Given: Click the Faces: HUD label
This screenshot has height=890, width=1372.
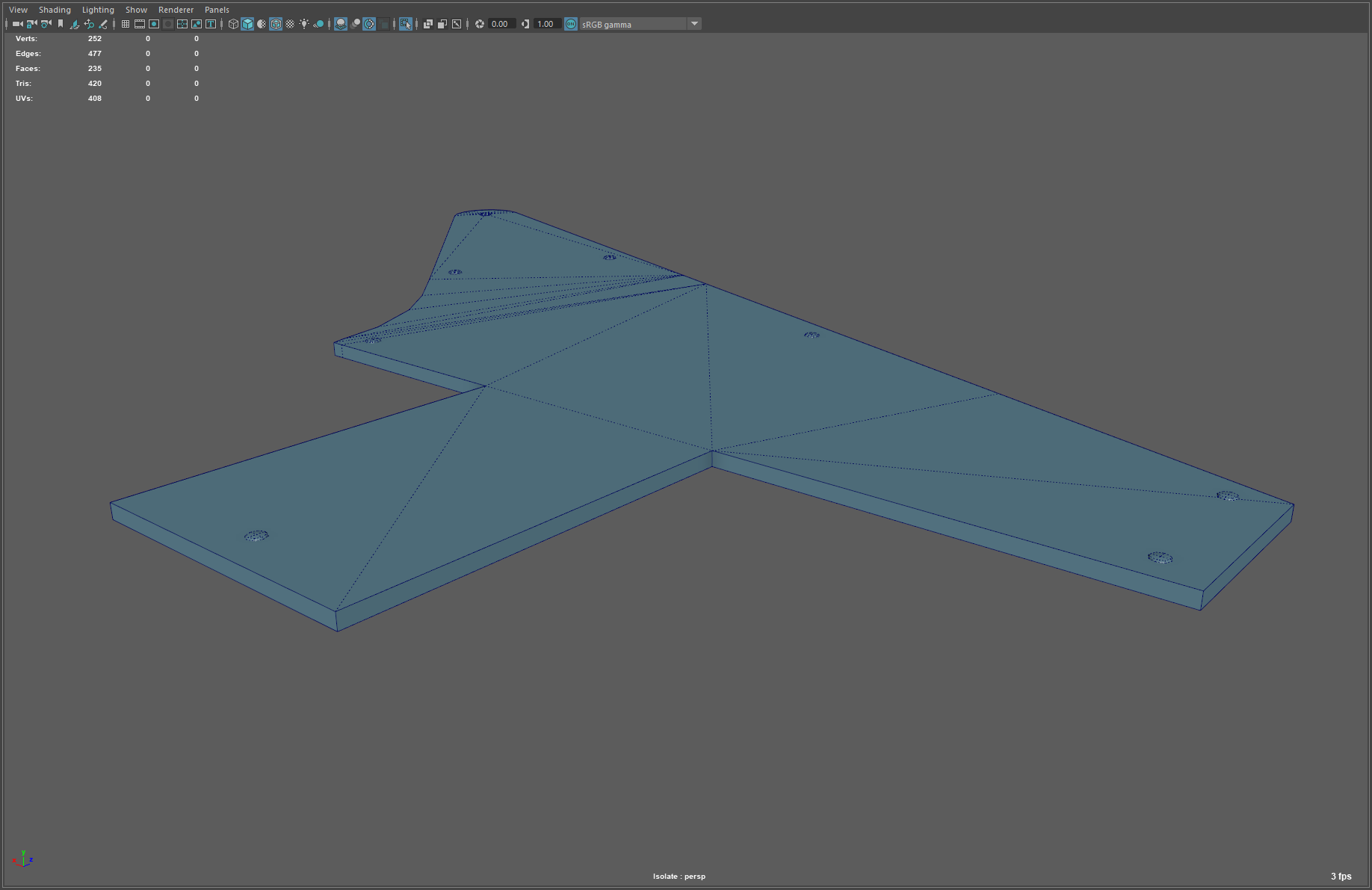Looking at the screenshot, I should click(x=28, y=69).
